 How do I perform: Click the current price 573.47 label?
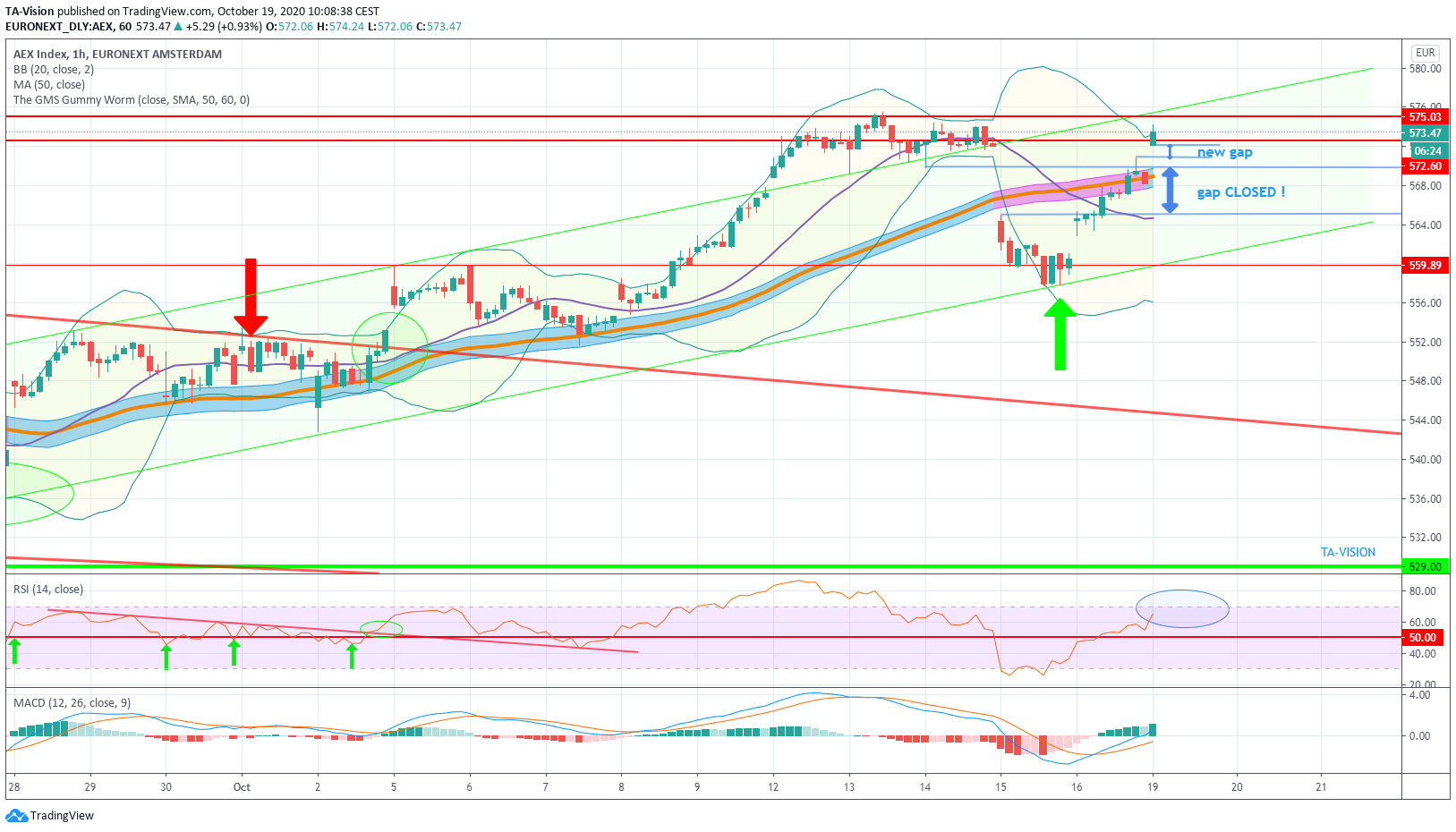[1425, 132]
